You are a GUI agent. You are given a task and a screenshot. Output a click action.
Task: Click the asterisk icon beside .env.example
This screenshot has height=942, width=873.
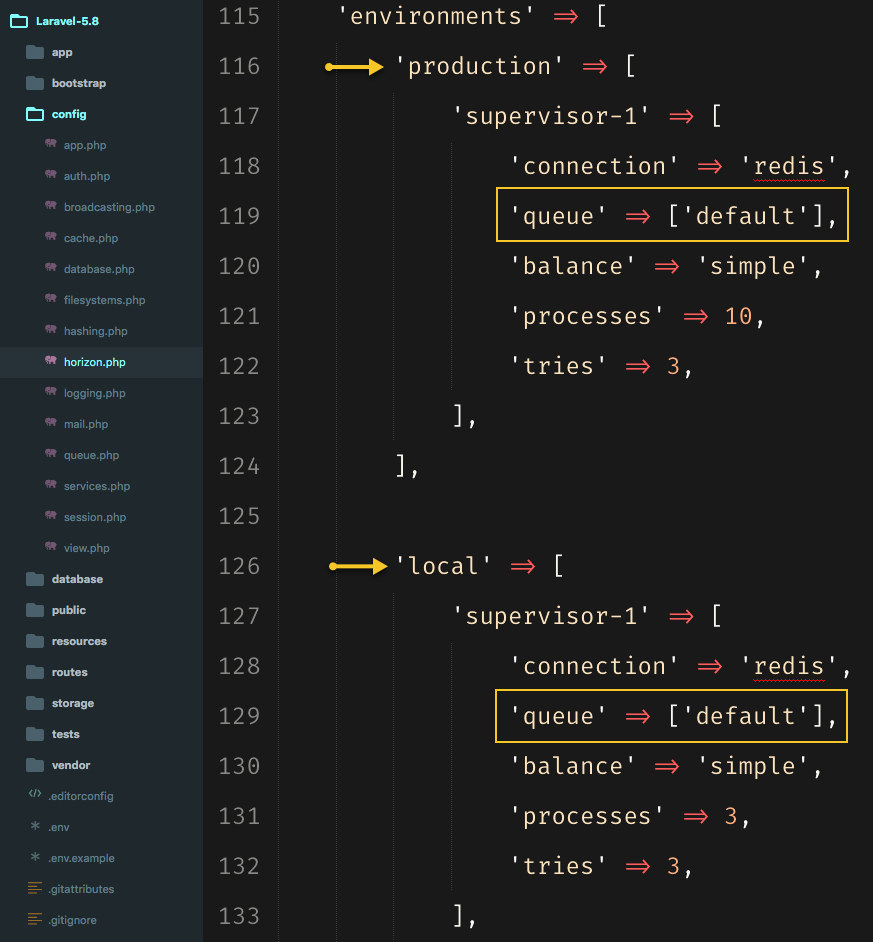[35, 857]
